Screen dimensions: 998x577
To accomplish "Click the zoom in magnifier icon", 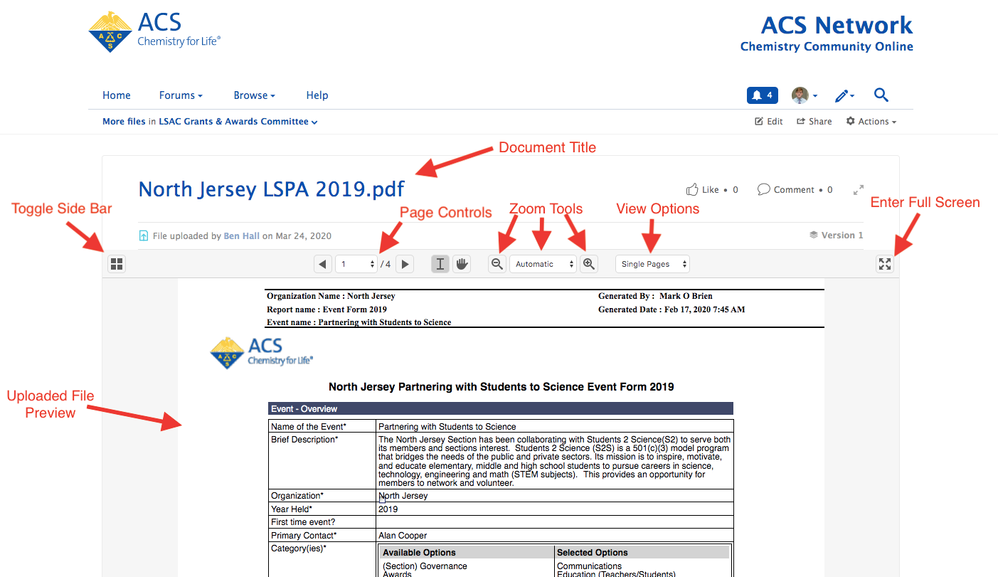I will click(x=589, y=264).
